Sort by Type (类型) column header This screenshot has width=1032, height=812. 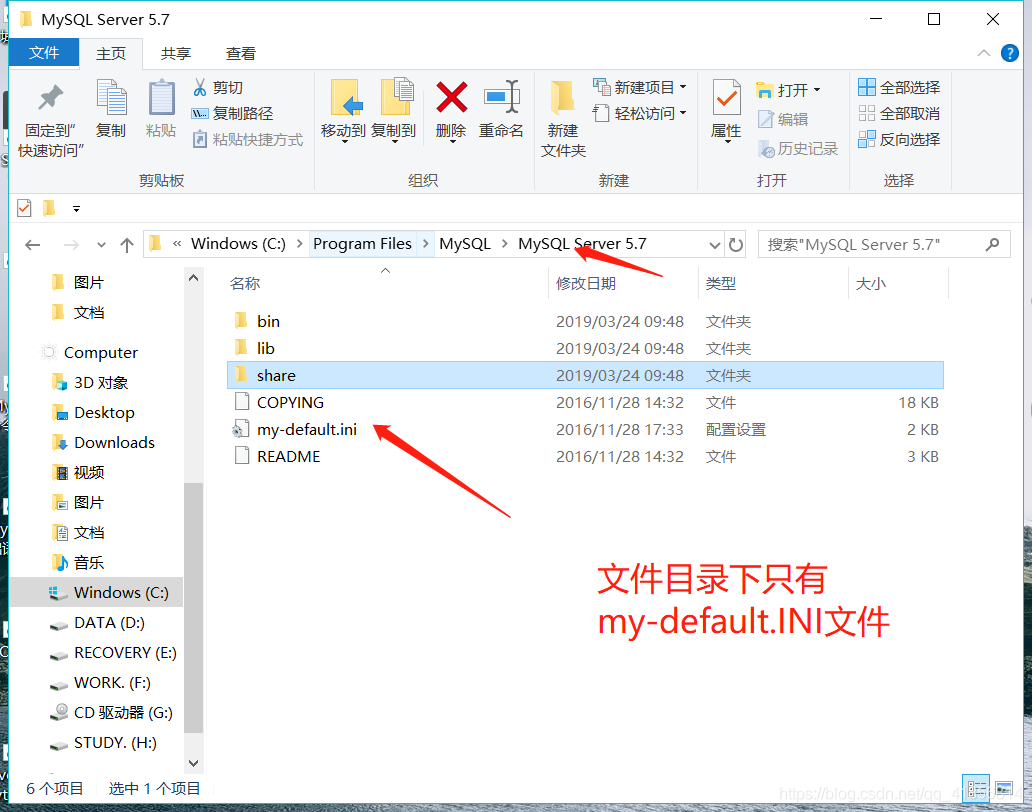pos(721,284)
